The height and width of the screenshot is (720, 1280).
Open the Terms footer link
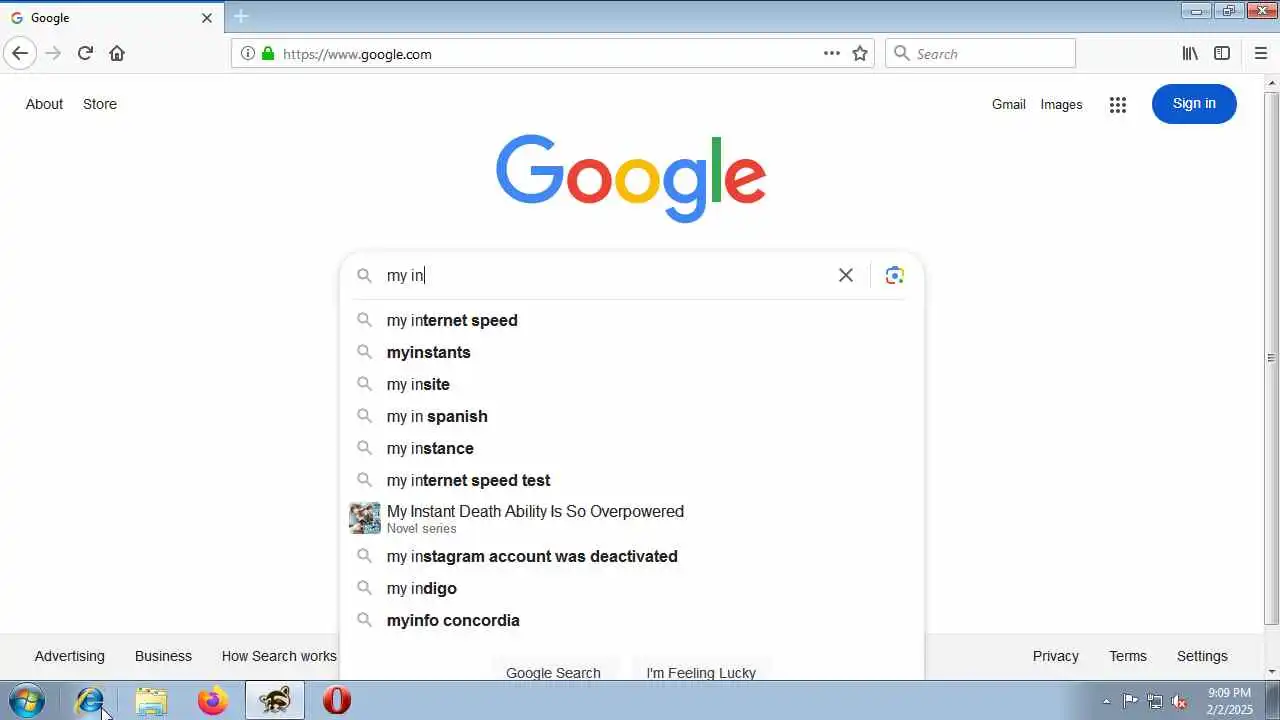pyautogui.click(x=1128, y=656)
